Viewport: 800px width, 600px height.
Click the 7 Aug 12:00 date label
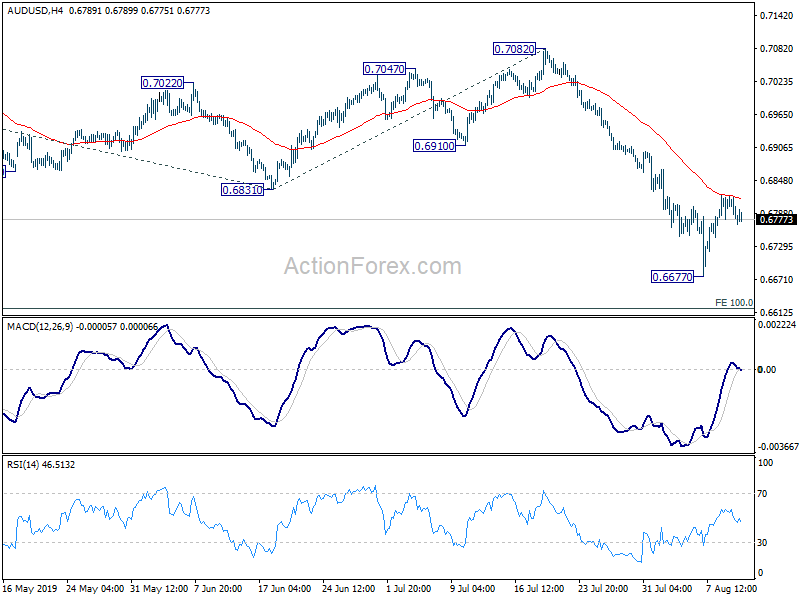tap(731, 588)
